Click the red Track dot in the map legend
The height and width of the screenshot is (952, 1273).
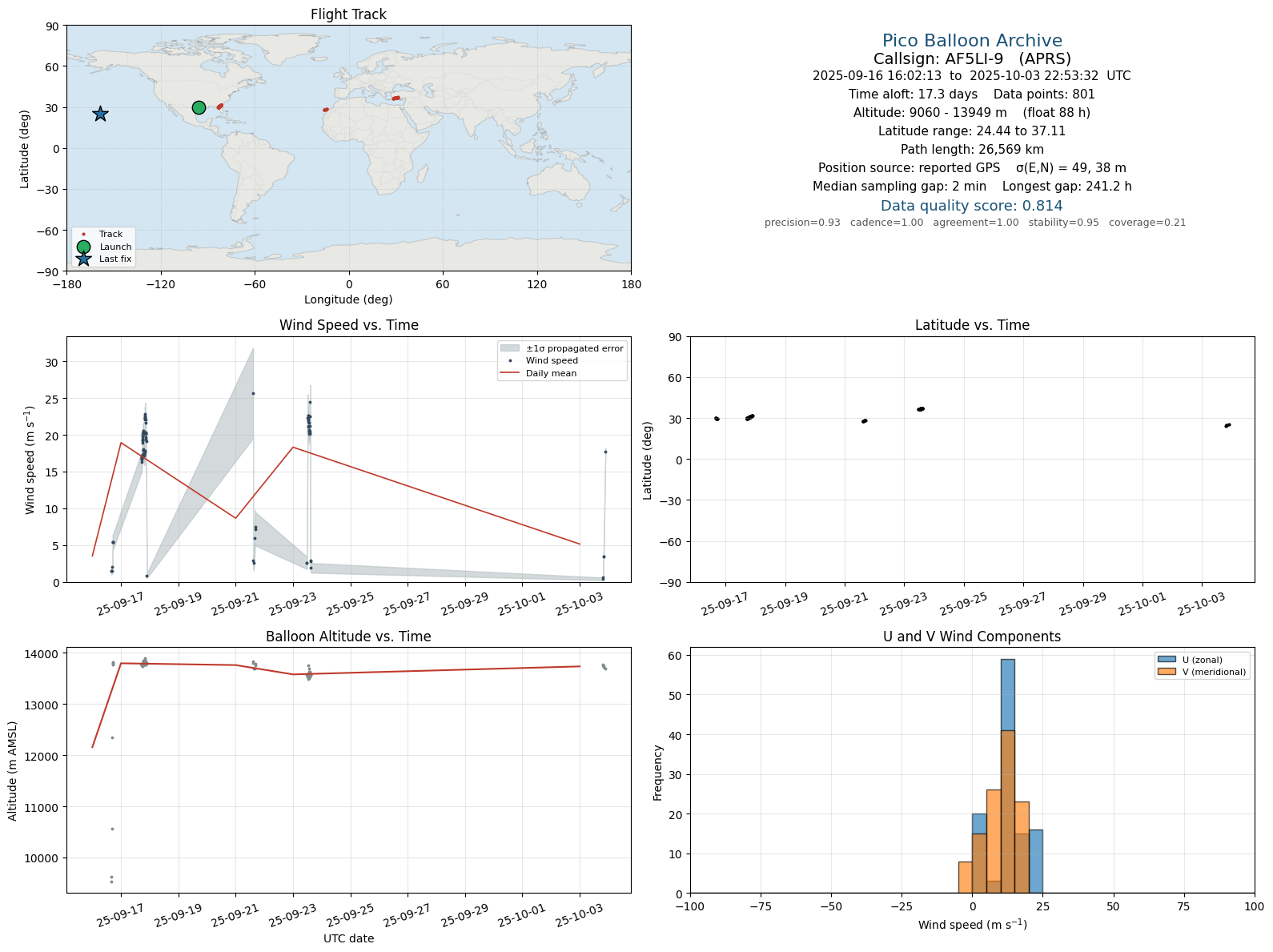click(83, 235)
